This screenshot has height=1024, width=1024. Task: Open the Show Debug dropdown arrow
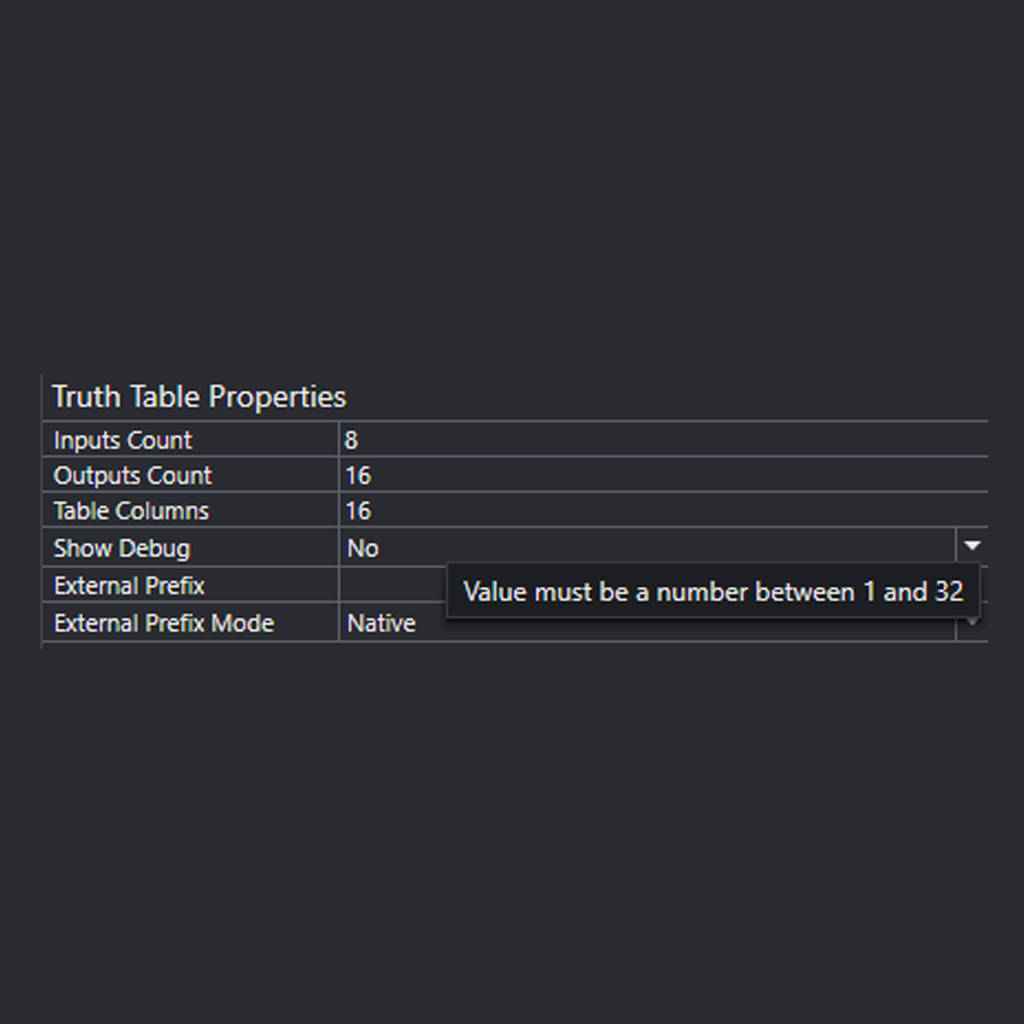[x=971, y=547]
